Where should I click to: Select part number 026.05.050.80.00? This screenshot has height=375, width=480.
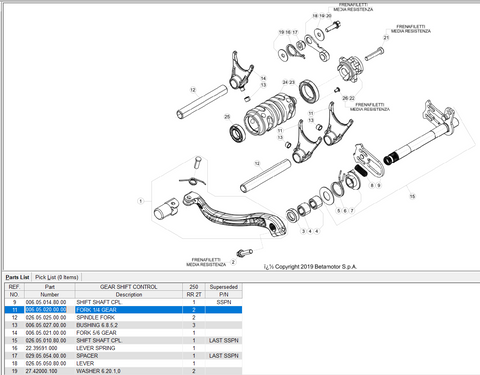[x=46, y=363]
